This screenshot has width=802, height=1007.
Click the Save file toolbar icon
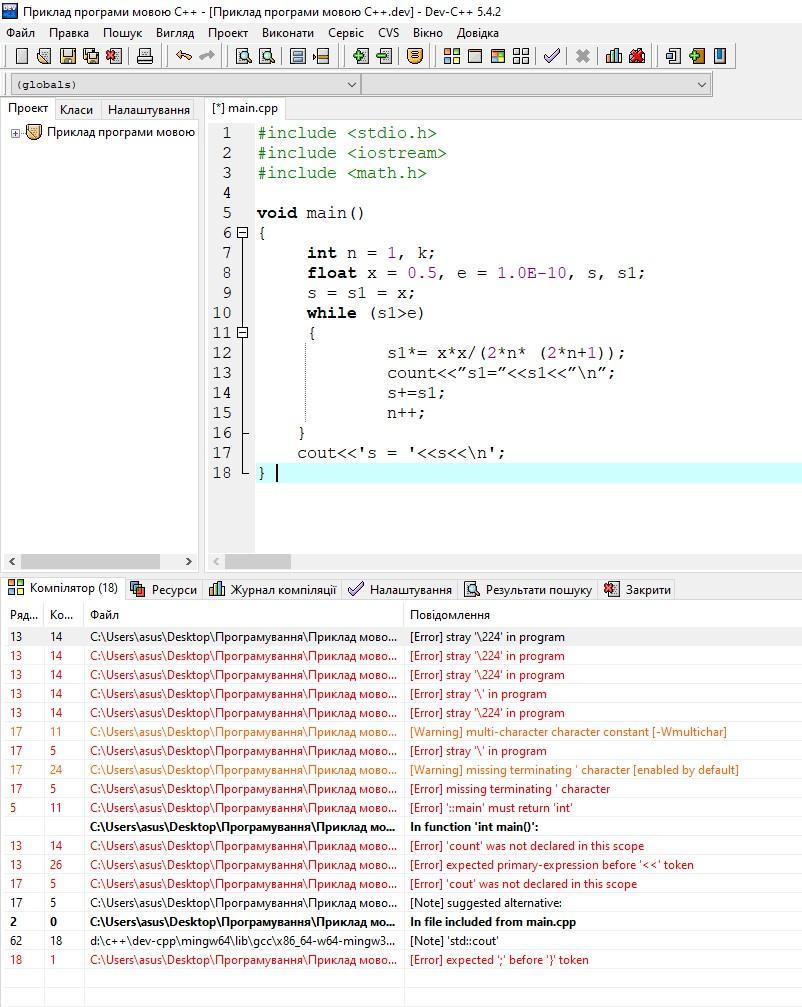coord(68,57)
